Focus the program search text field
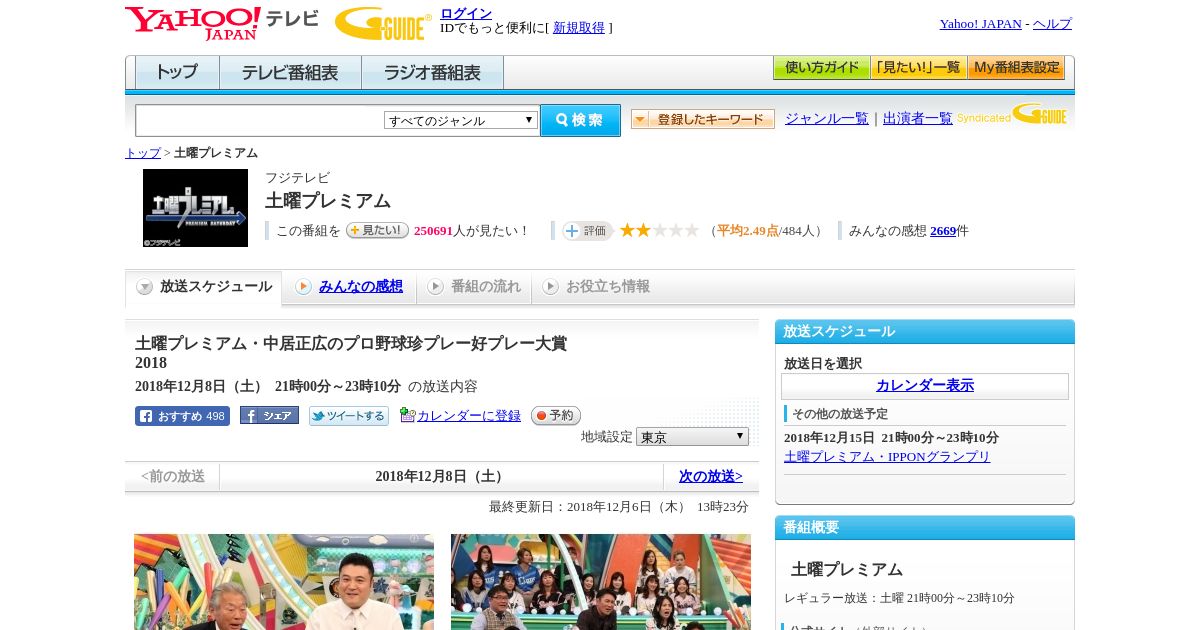This screenshot has height=630, width=1200. (260, 120)
